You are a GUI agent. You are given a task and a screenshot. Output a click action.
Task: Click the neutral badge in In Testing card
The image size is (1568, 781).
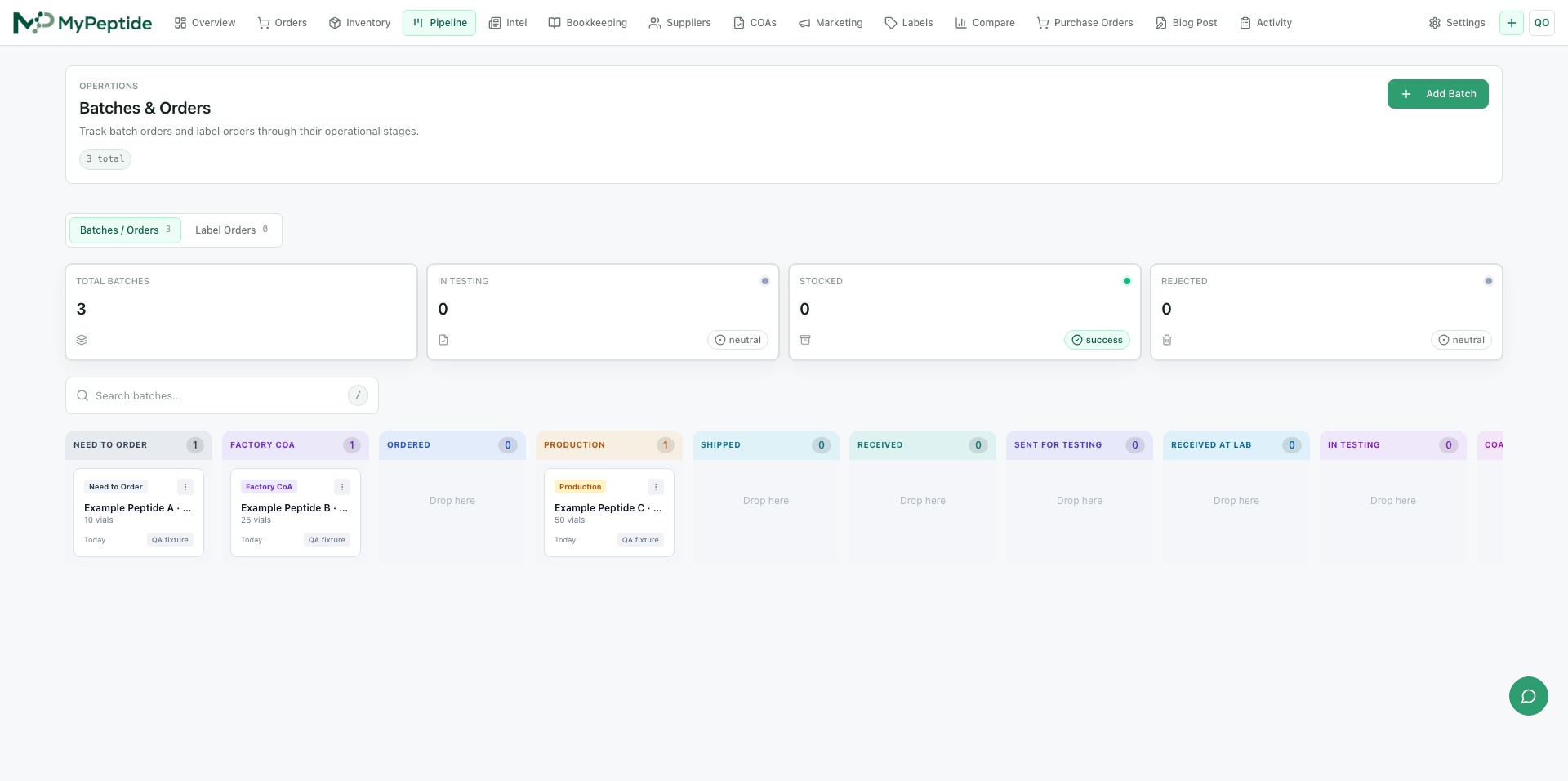point(737,340)
